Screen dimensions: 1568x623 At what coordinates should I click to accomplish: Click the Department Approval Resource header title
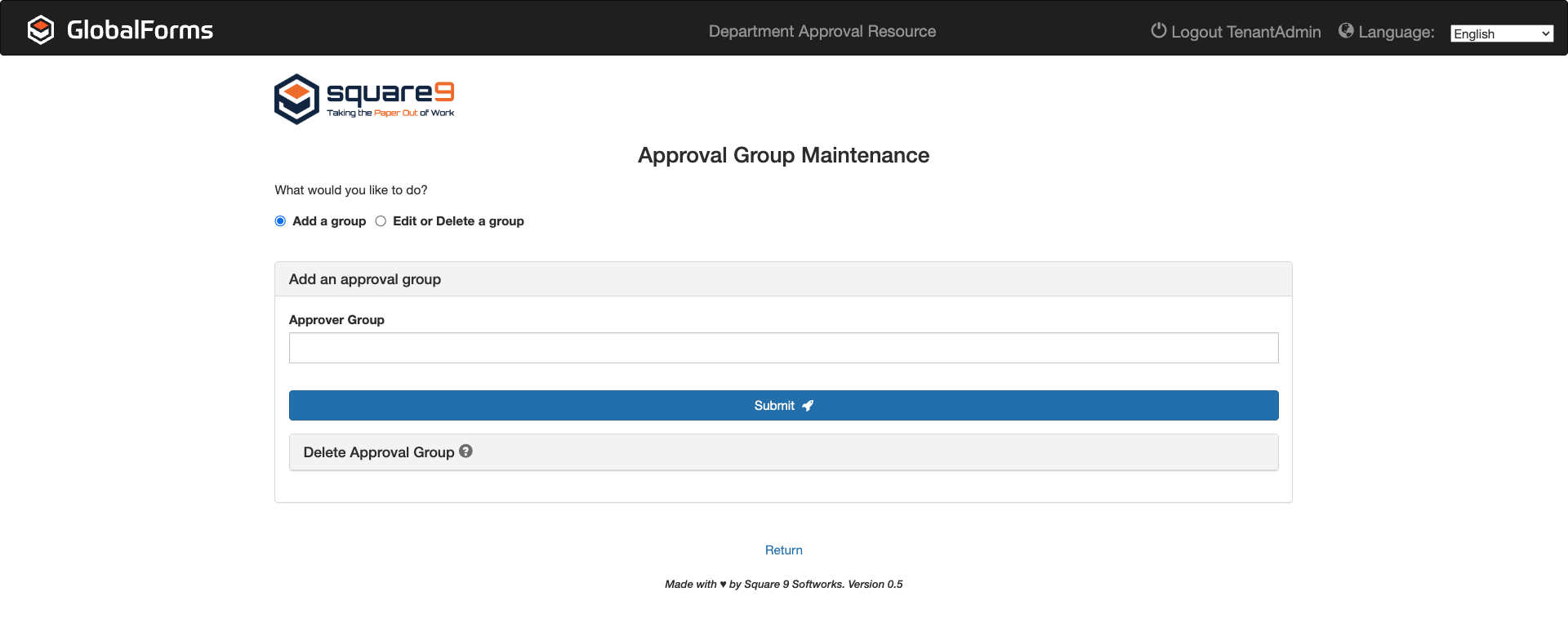click(822, 31)
